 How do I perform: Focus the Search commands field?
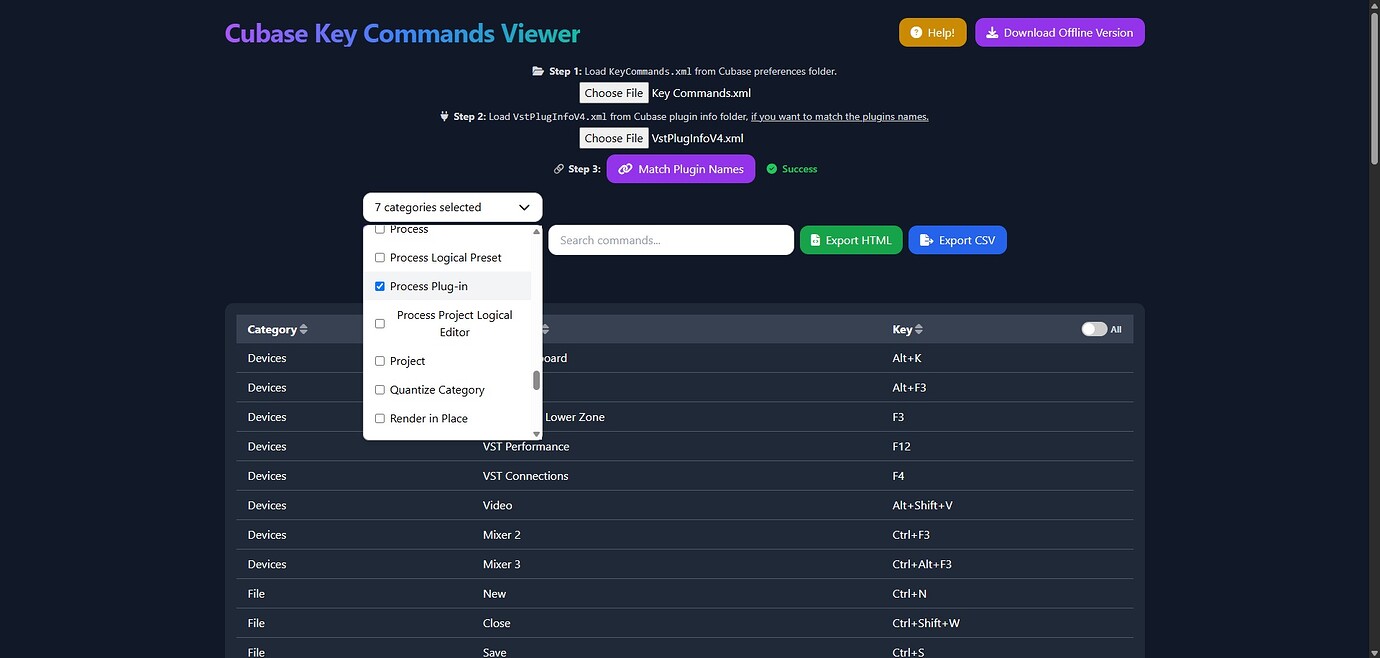pyautogui.click(x=671, y=240)
